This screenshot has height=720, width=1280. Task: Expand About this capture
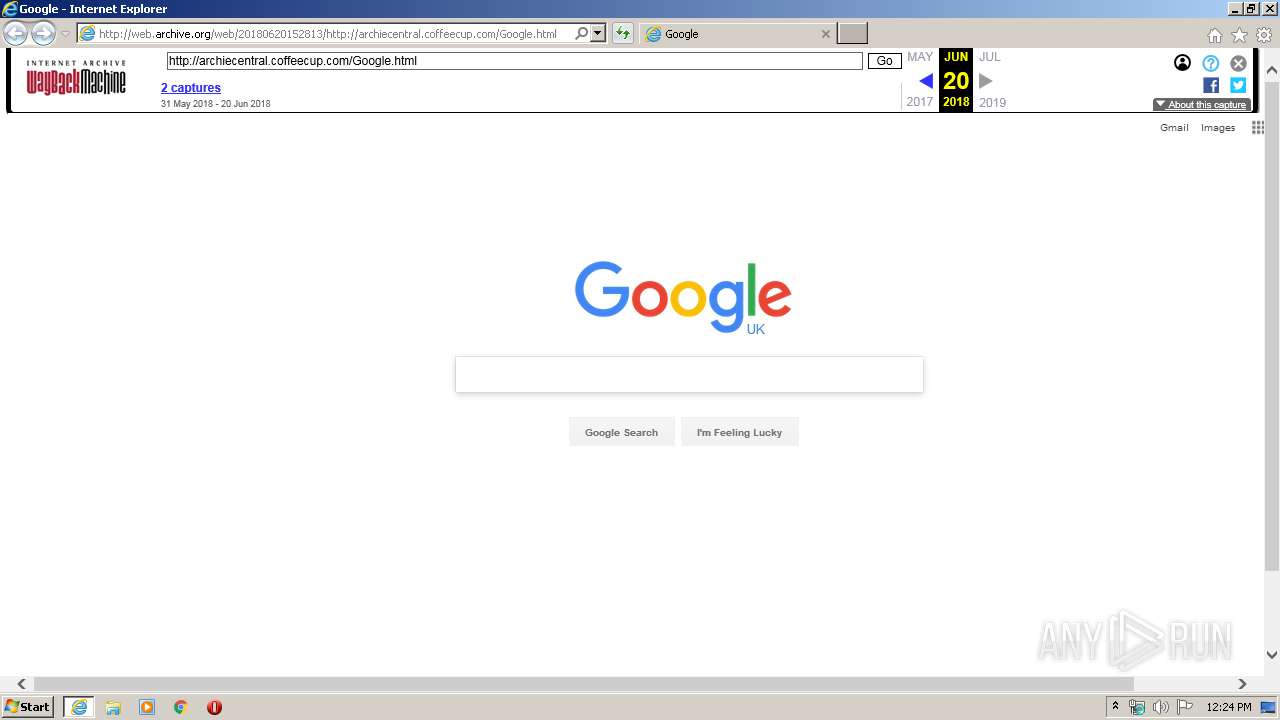(x=1201, y=104)
